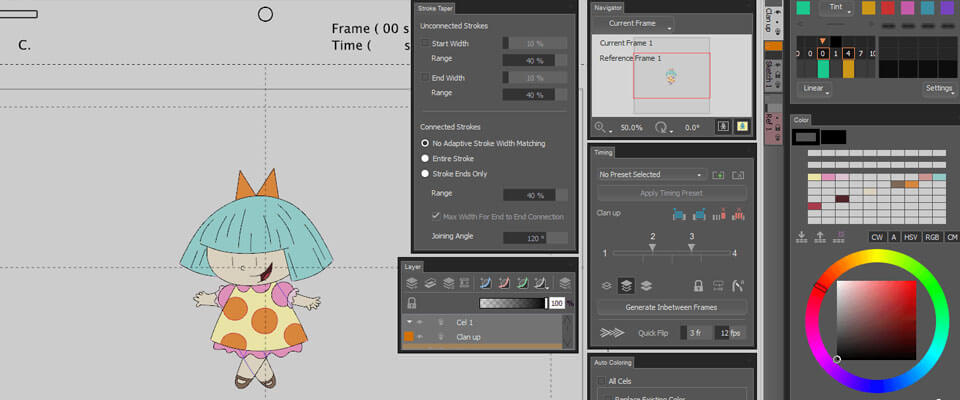Open the No Preset Selected dropdown
The image size is (960, 400).
(651, 174)
